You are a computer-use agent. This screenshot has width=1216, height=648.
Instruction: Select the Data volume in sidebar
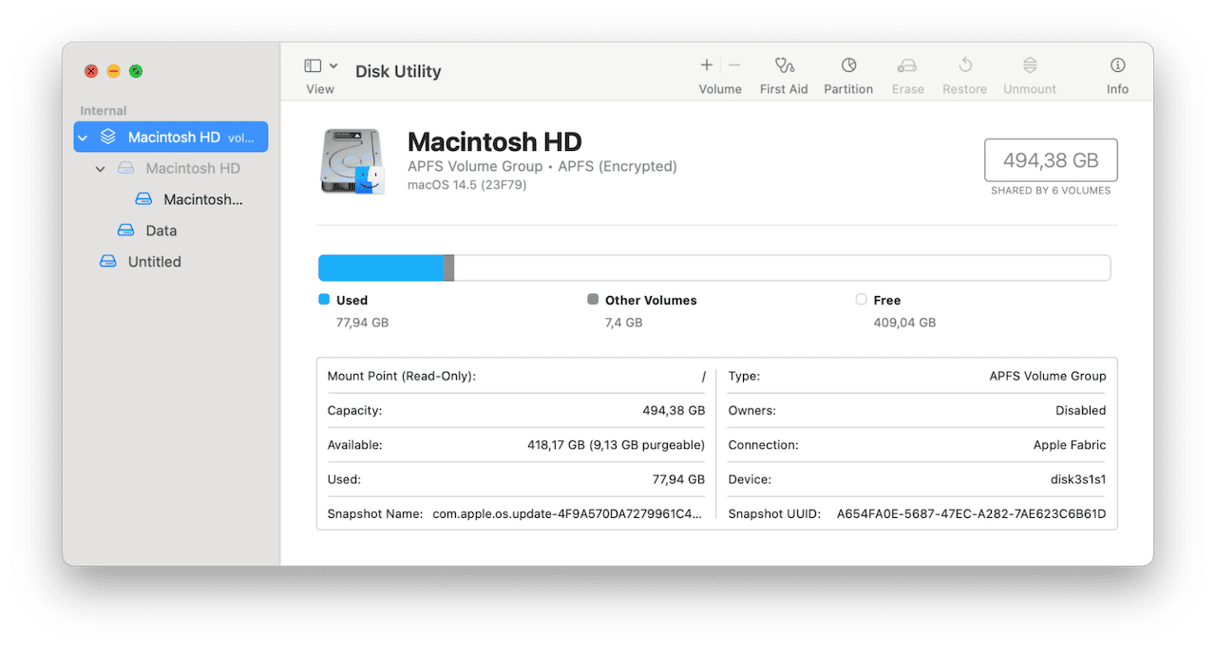[x=160, y=231]
